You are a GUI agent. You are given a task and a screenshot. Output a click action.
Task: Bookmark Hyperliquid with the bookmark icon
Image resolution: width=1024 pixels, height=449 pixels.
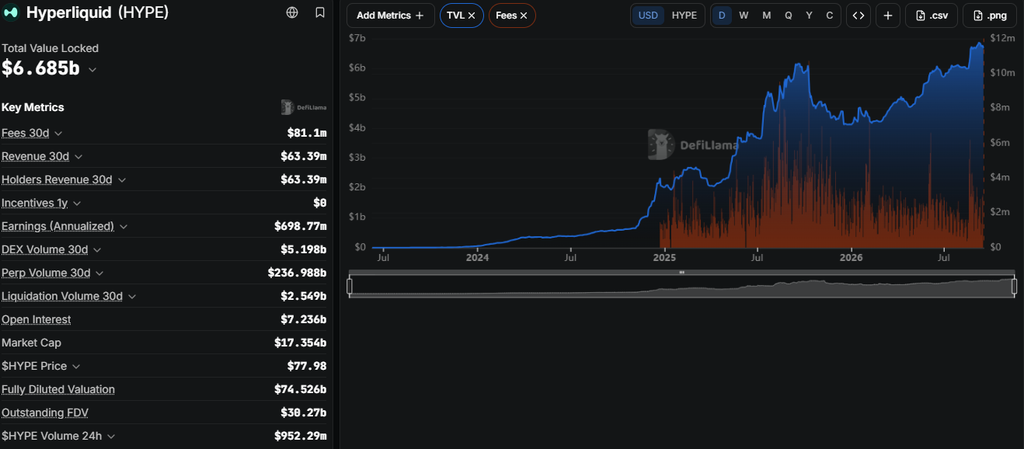pyautogui.click(x=319, y=12)
